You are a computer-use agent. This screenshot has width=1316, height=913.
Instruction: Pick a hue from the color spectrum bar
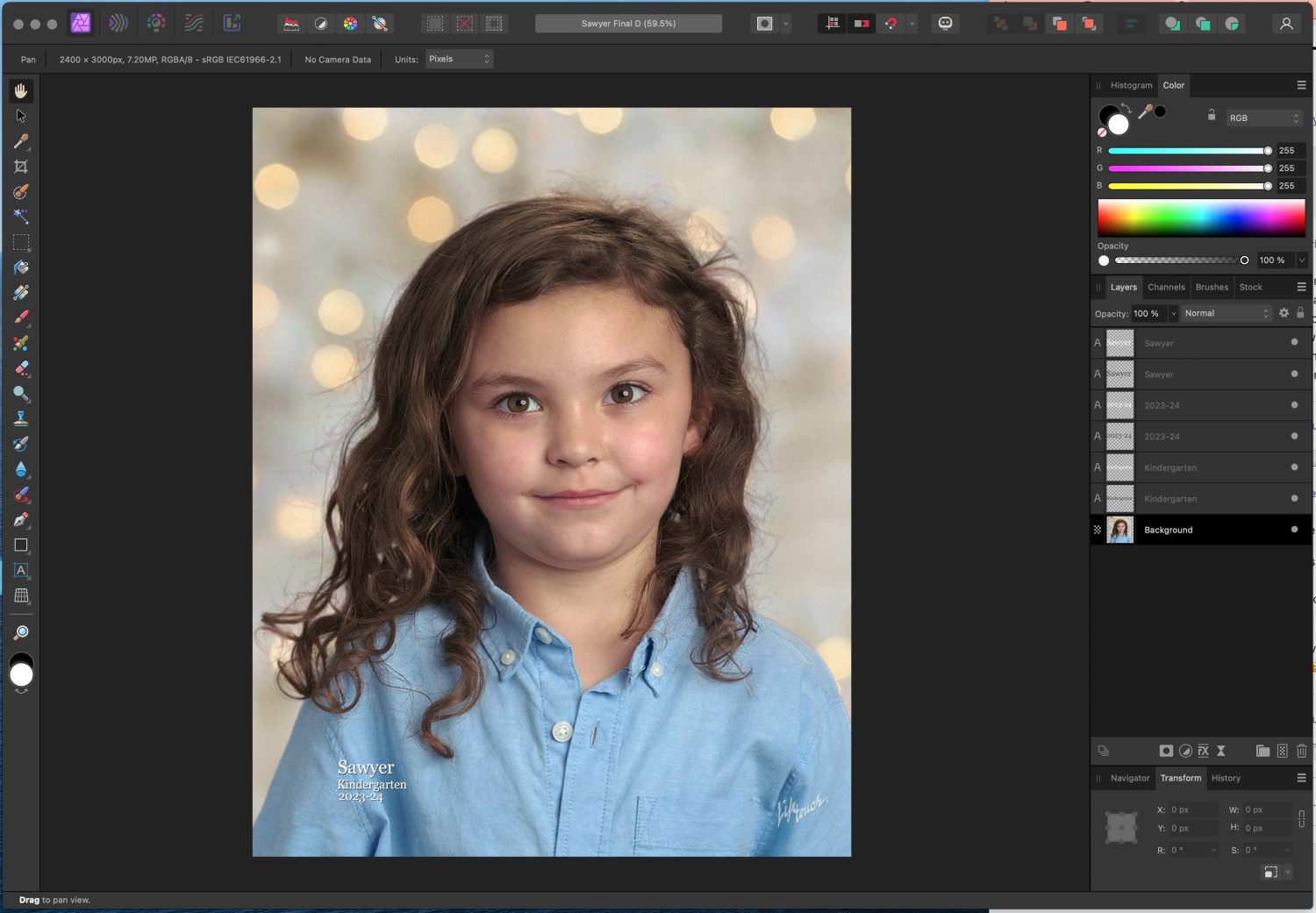click(1201, 218)
